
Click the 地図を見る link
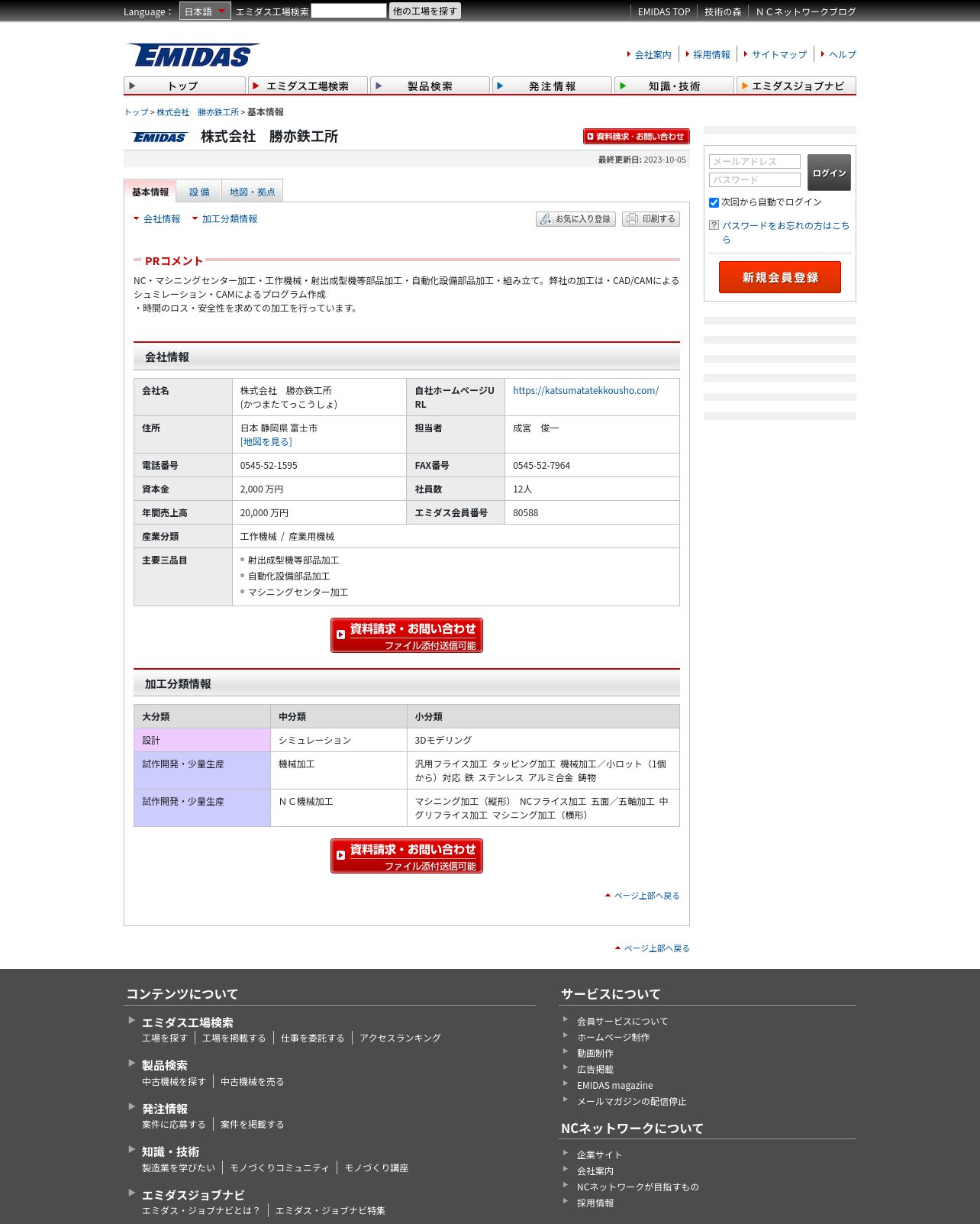click(266, 441)
